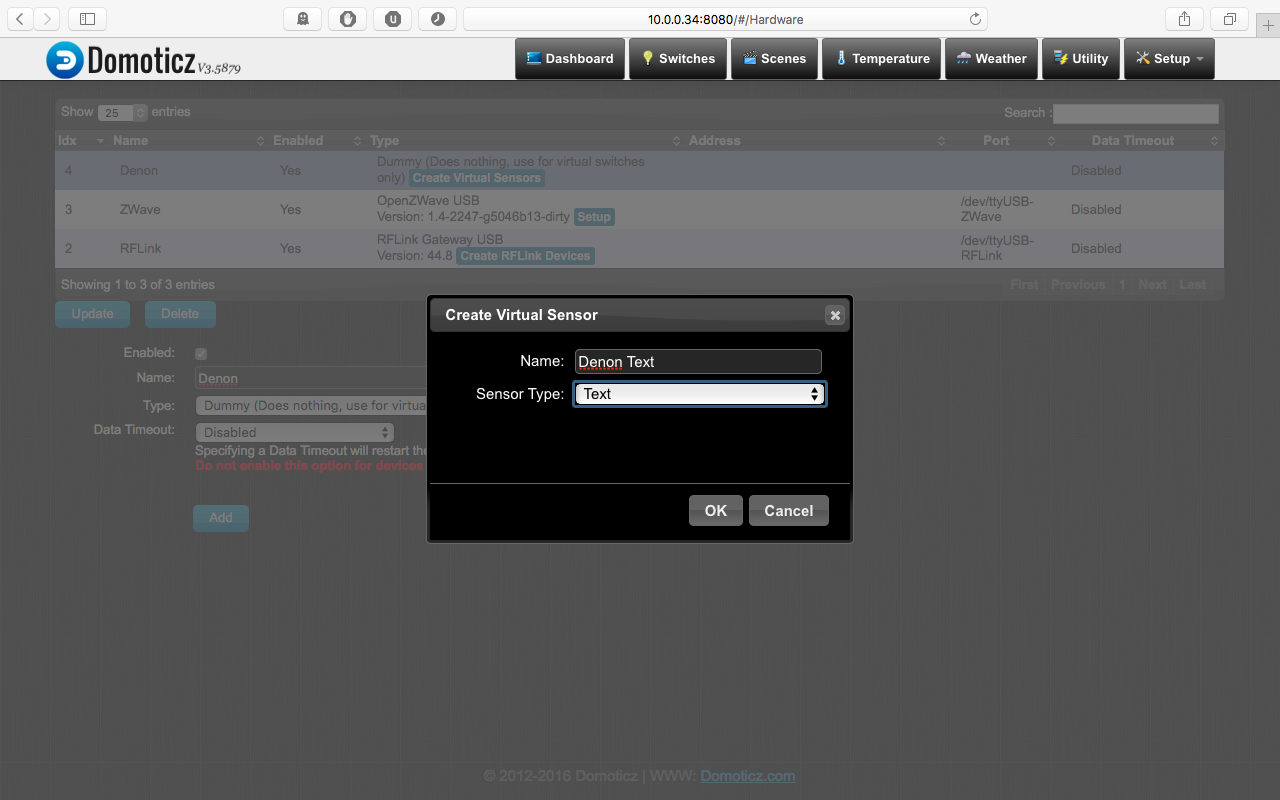The width and height of the screenshot is (1280, 800).
Task: Click the /dev/ttyUSB-RFLink port cell
Action: pyautogui.click(x=997, y=248)
